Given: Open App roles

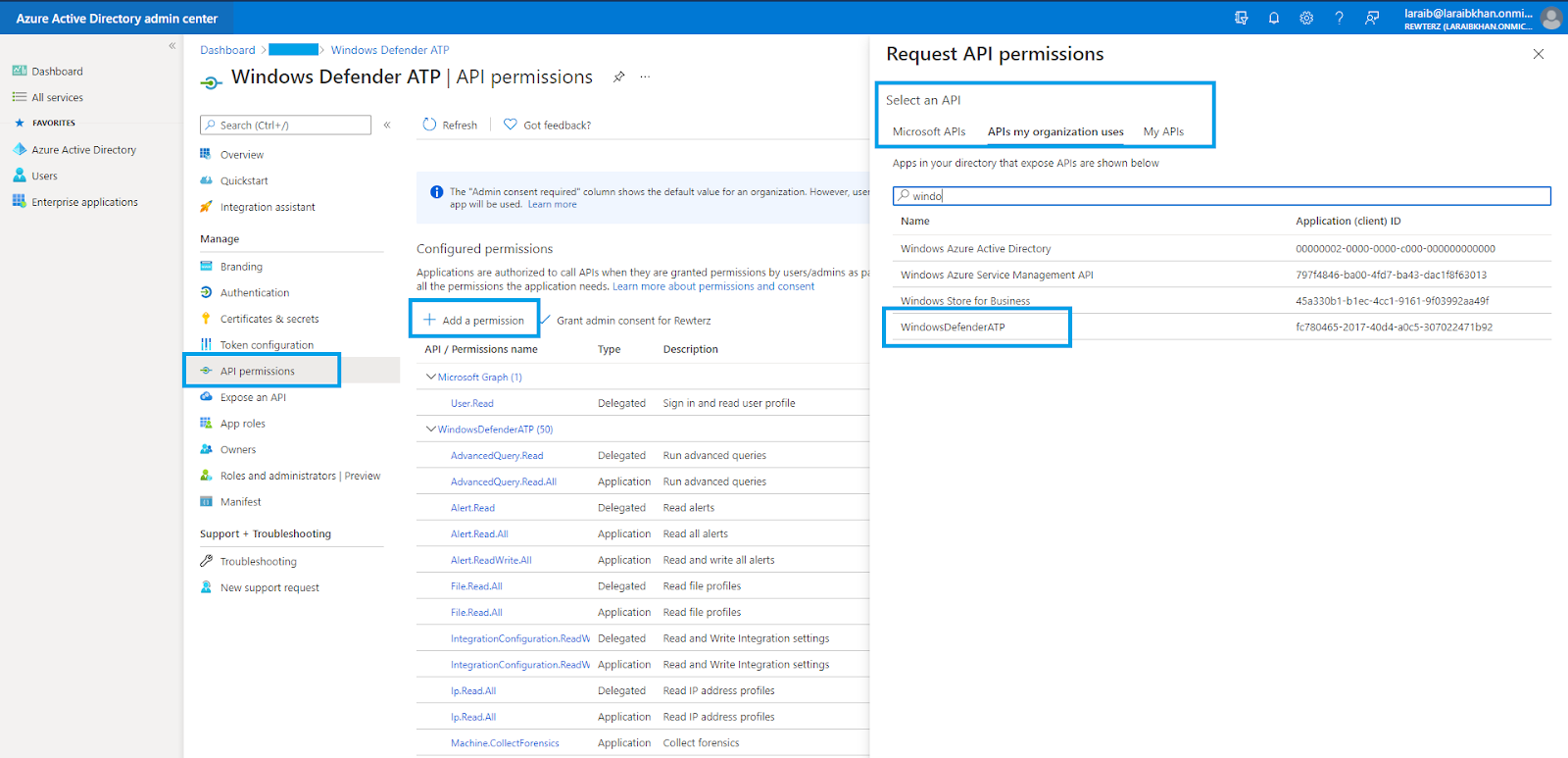Looking at the screenshot, I should (242, 424).
